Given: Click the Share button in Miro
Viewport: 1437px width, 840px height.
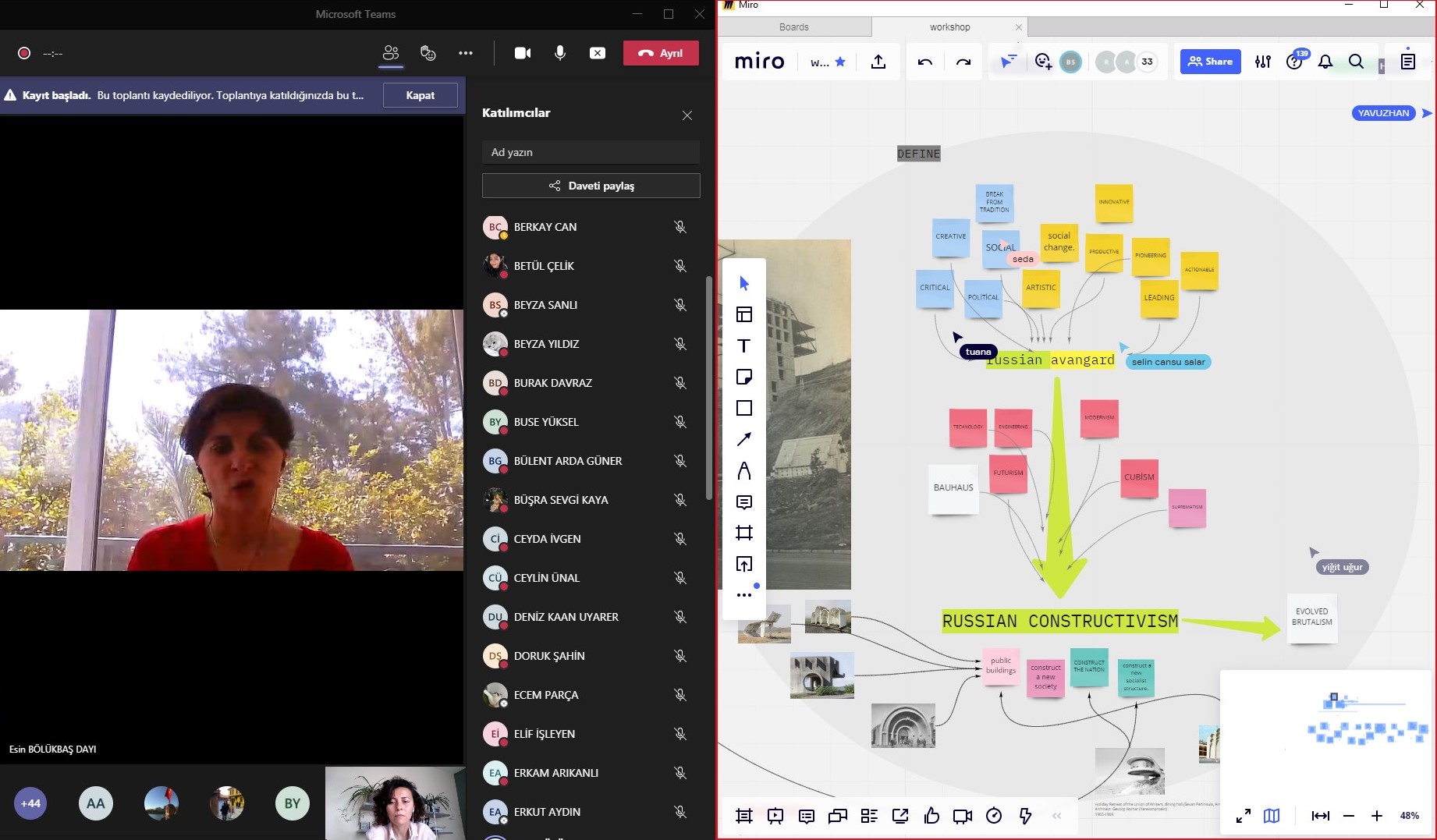Looking at the screenshot, I should coord(1211,62).
